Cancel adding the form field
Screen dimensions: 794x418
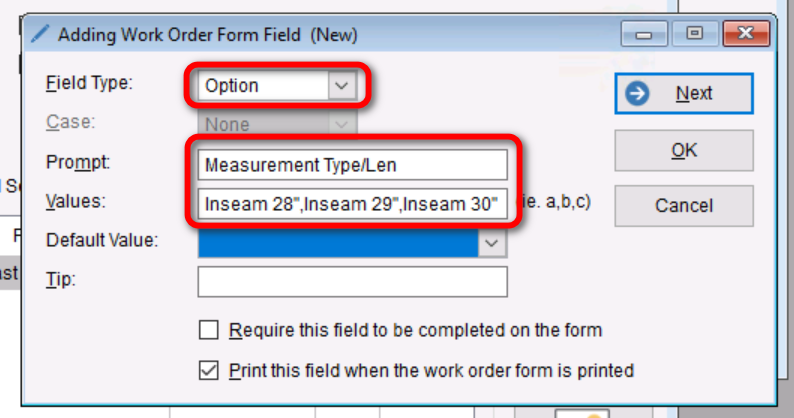point(683,206)
